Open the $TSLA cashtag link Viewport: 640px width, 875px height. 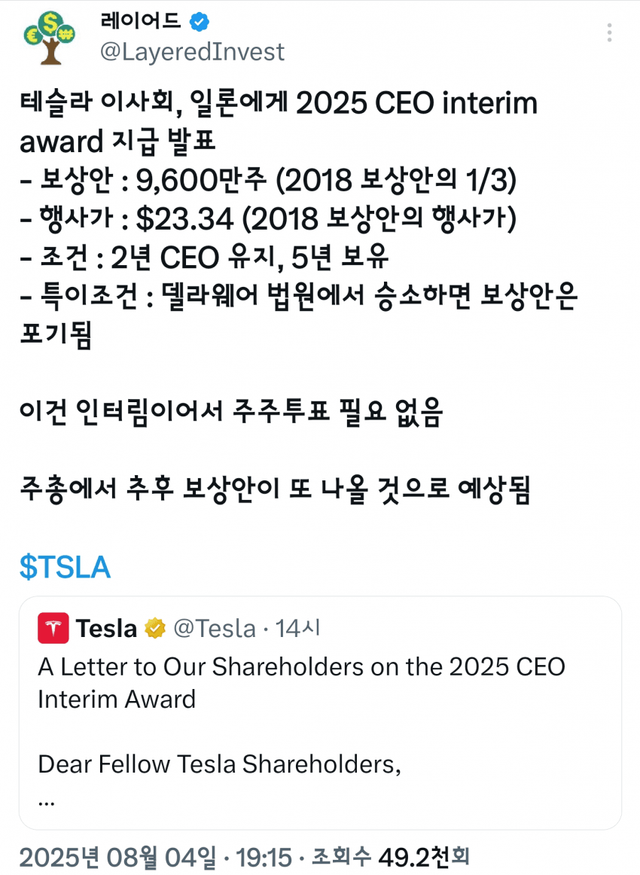(65, 567)
